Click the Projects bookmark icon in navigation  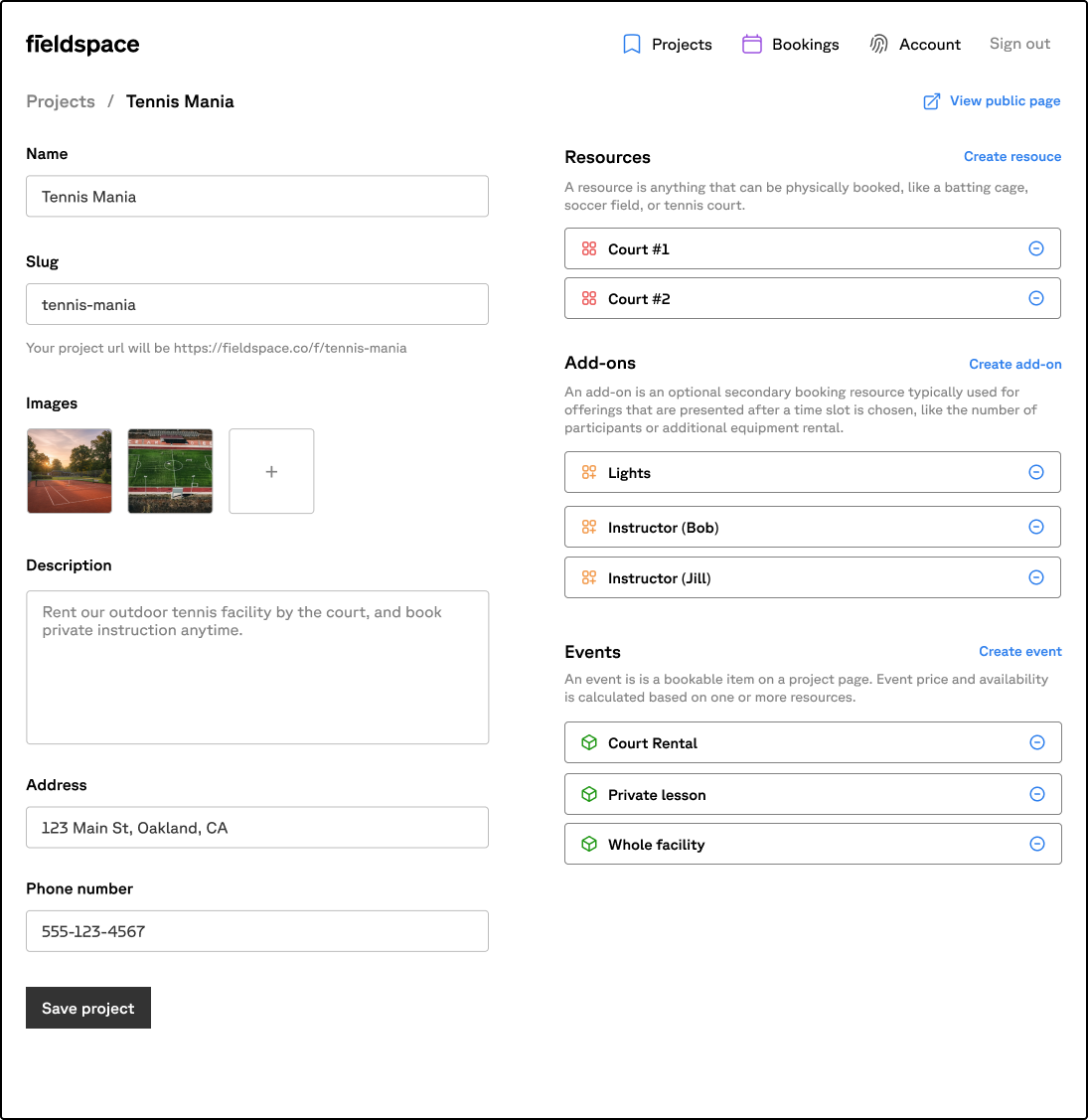point(632,45)
